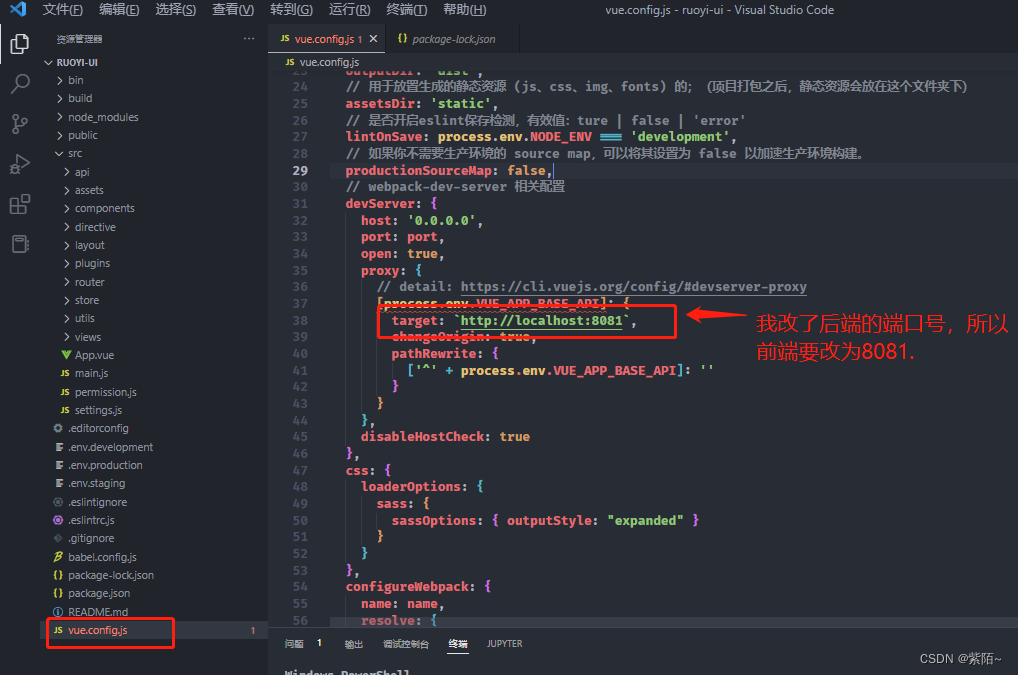Open the 终端(T) menu
Viewport: 1018px width, 675px height.
click(406, 10)
